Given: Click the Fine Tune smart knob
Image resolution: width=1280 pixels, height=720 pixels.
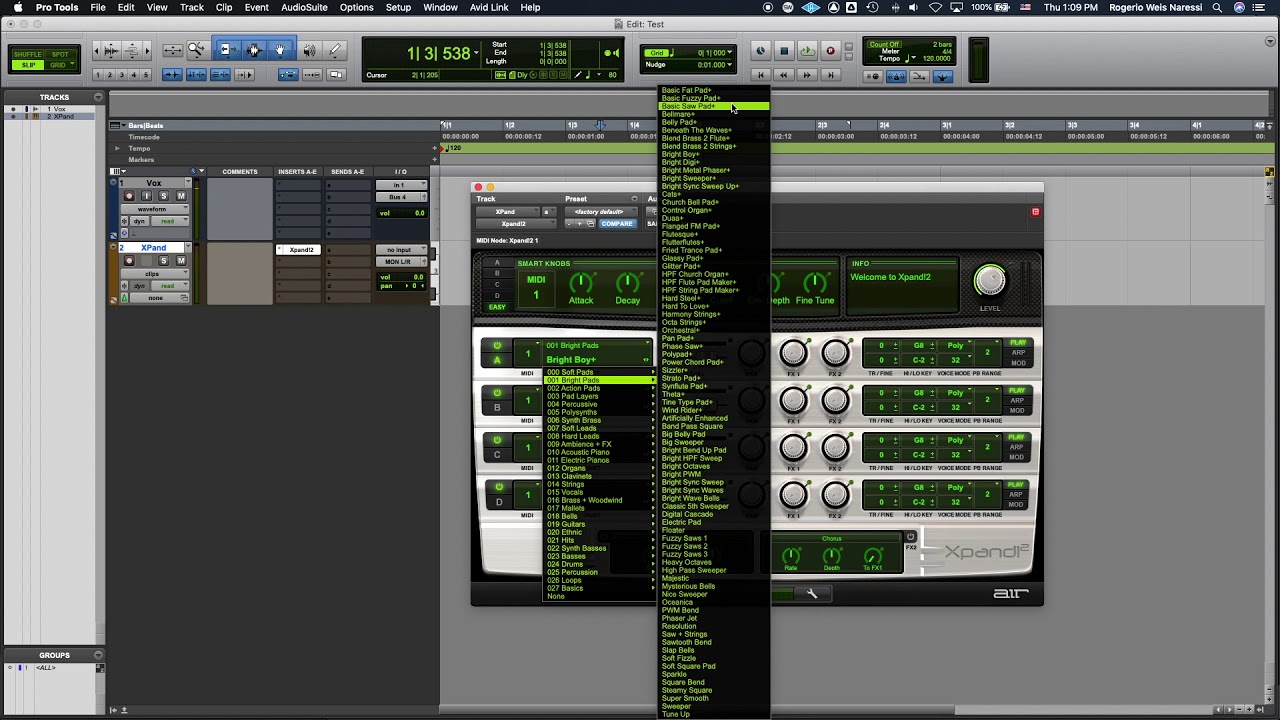Looking at the screenshot, I should coord(815,284).
